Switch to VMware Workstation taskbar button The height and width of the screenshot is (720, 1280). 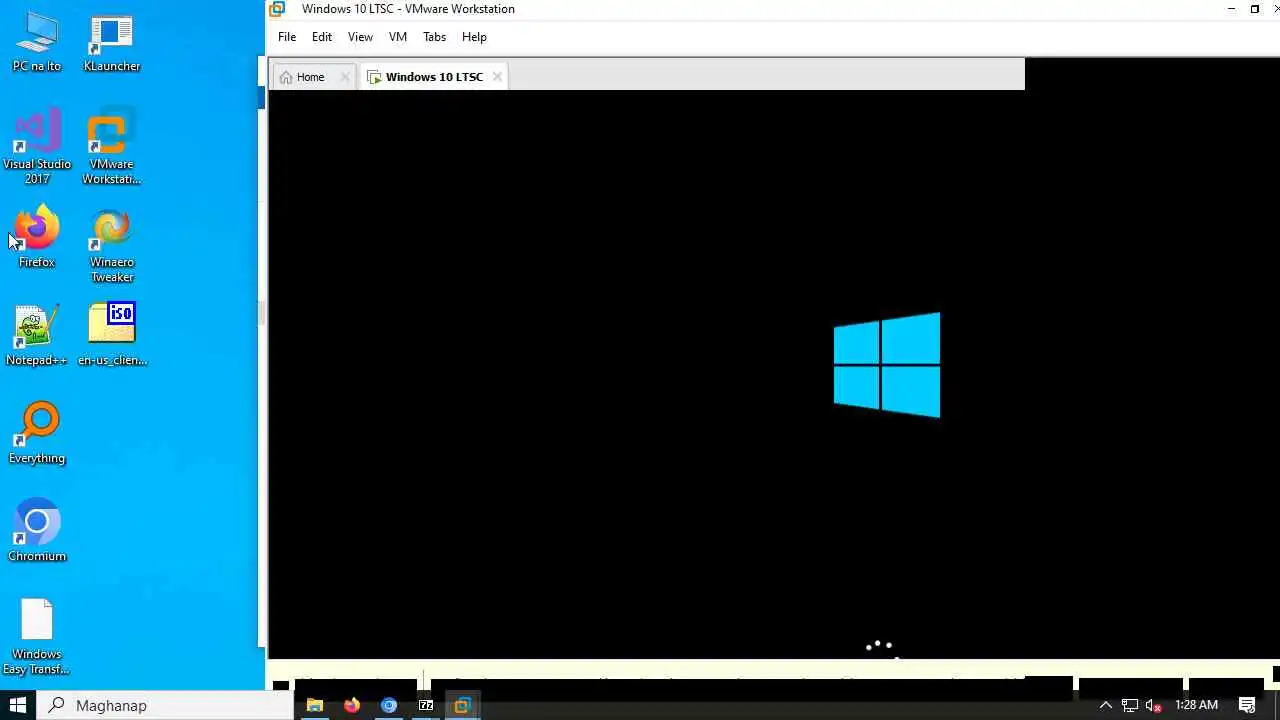point(462,705)
